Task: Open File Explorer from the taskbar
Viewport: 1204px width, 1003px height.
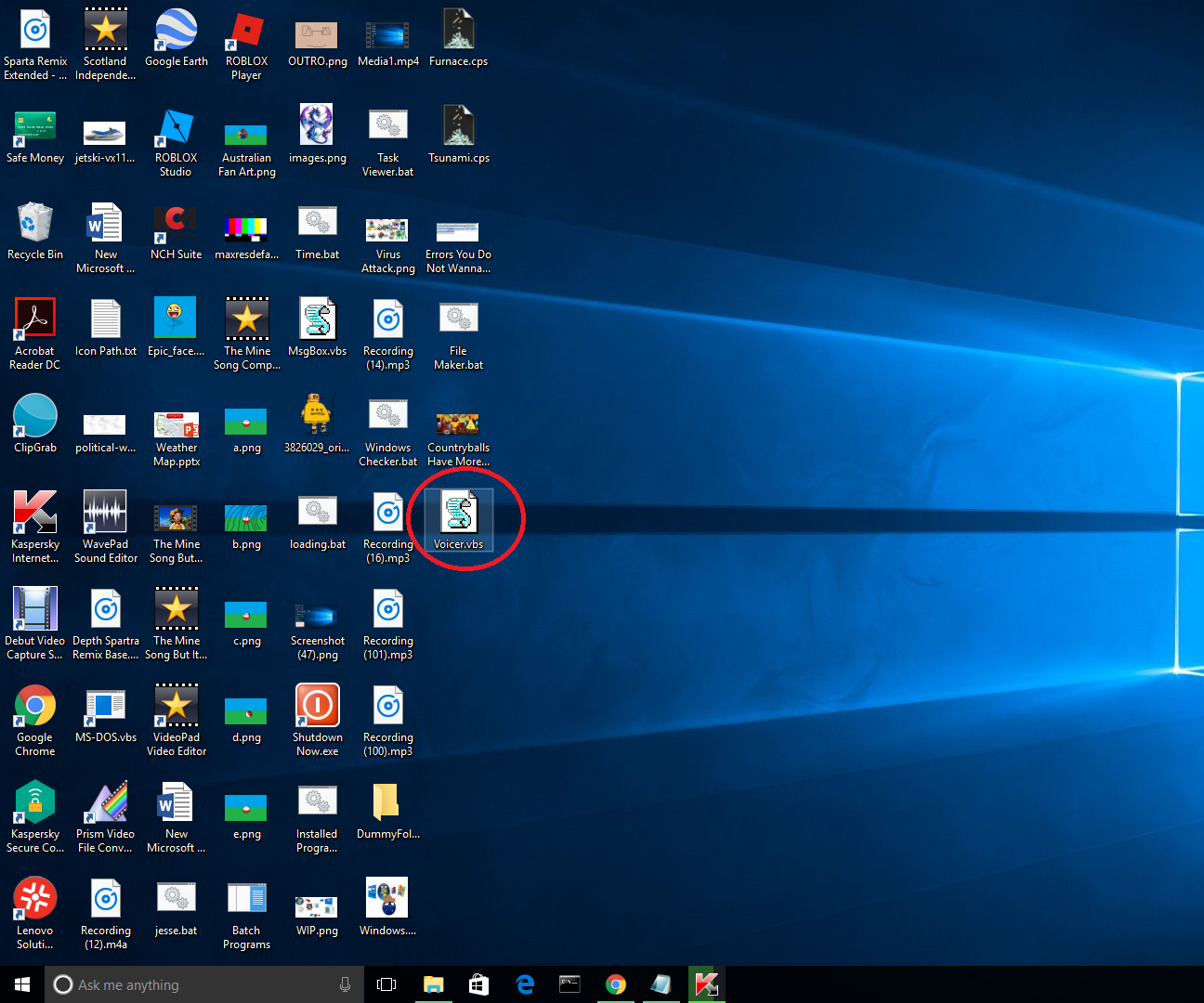Action: (x=434, y=984)
